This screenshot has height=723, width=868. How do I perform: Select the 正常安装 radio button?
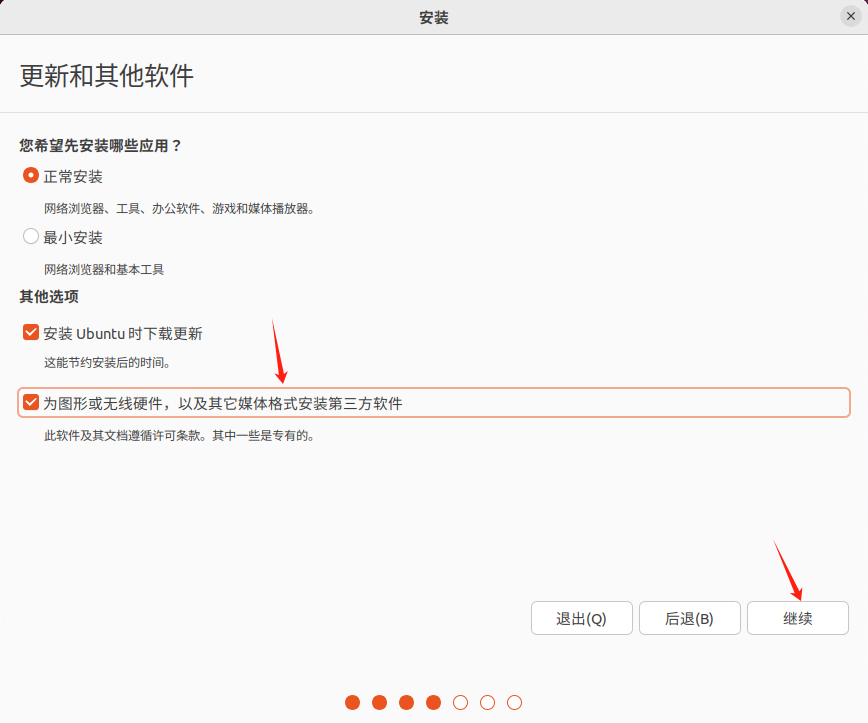(31, 175)
